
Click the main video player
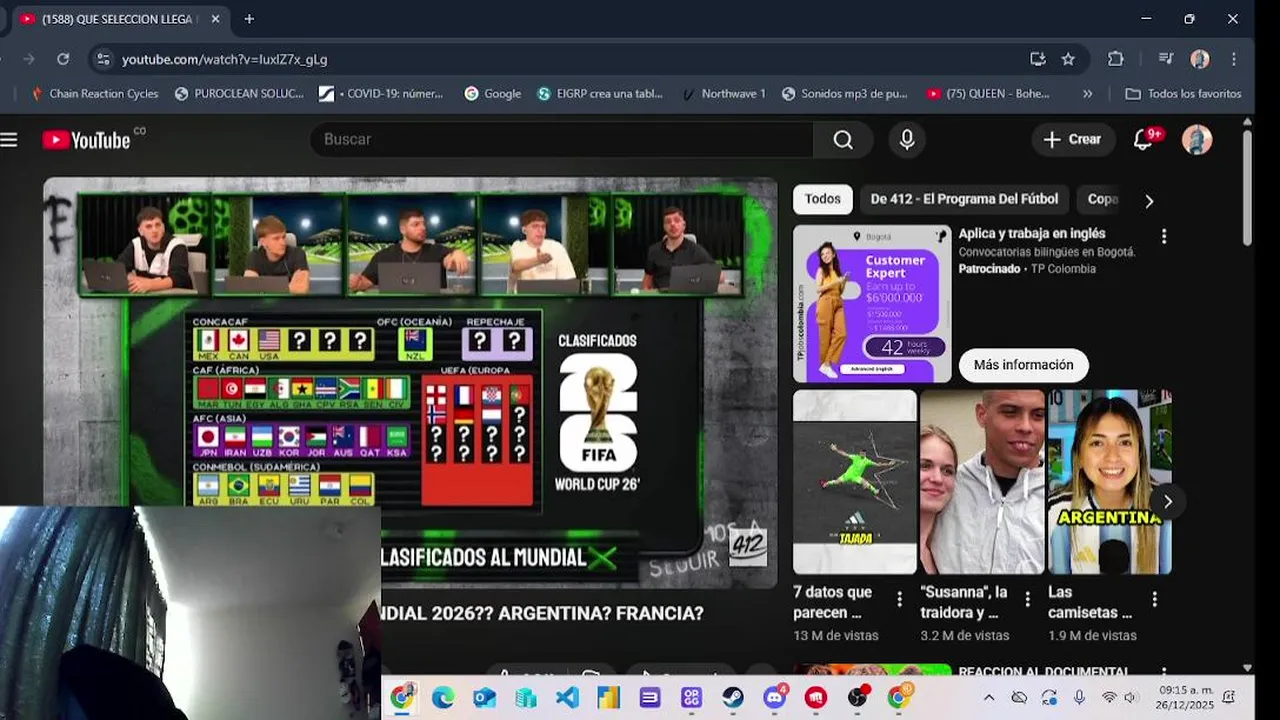coord(410,382)
